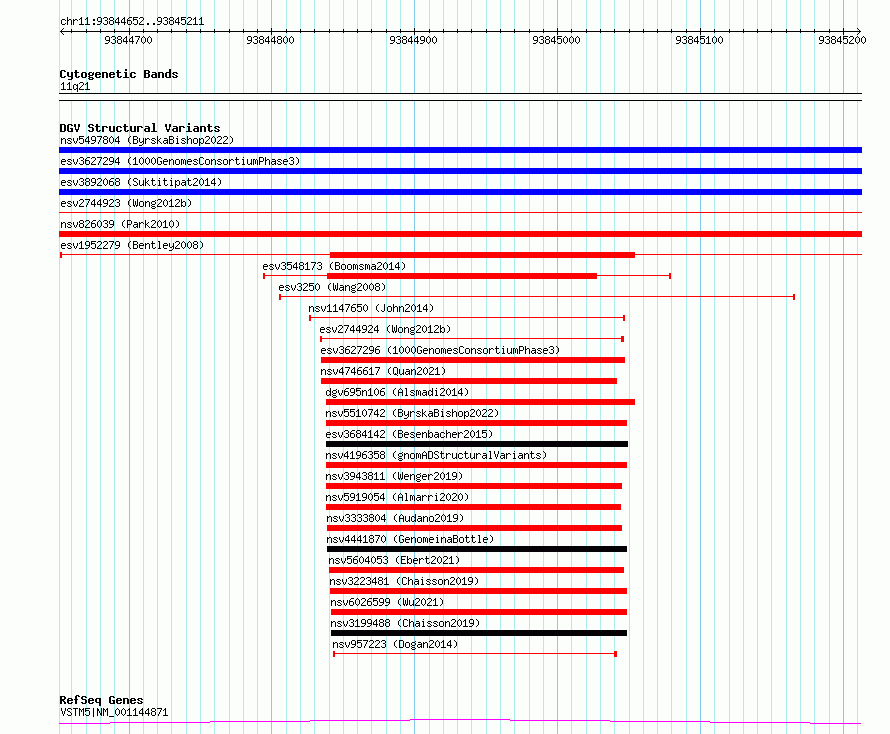This screenshot has width=890, height=734.
Task: Click the magenta VSTM5 gene line
Action: pos(460,722)
